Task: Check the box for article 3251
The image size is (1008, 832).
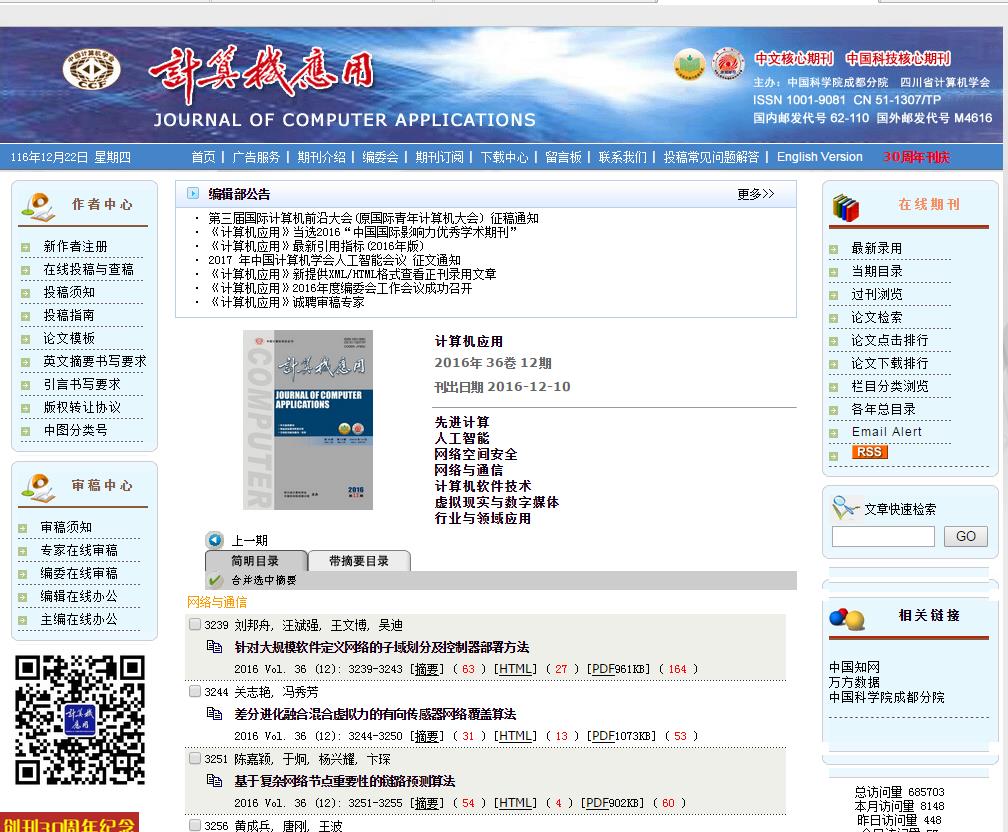Action: [x=195, y=757]
